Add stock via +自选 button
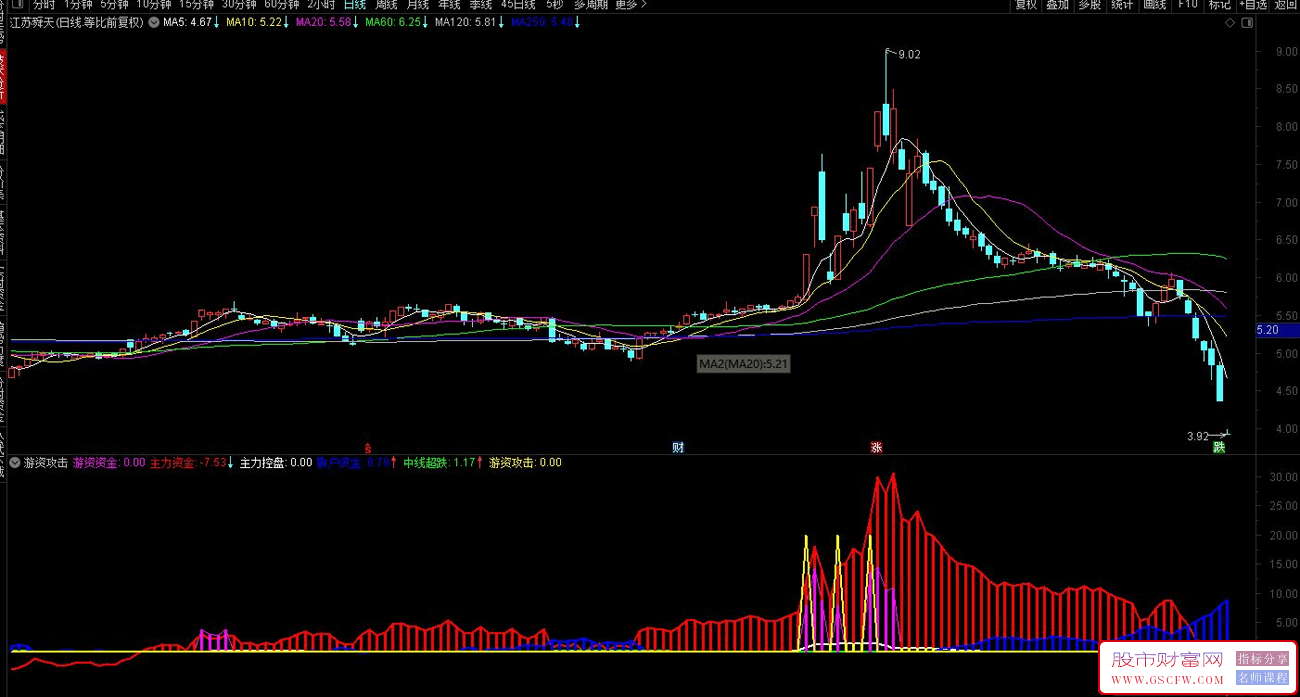Screen dimensions: 1300x697 [1253, 4]
